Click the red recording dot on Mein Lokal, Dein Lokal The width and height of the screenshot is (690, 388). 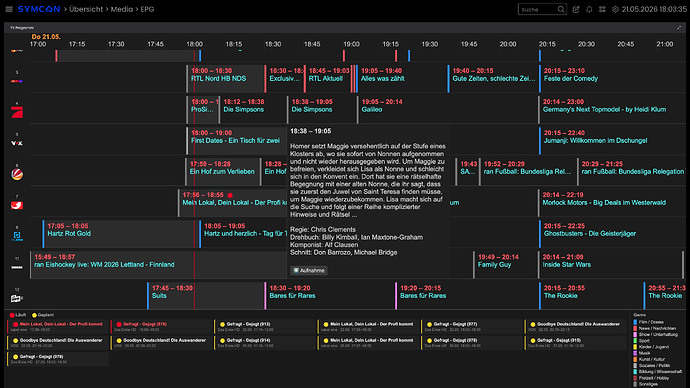(230, 195)
